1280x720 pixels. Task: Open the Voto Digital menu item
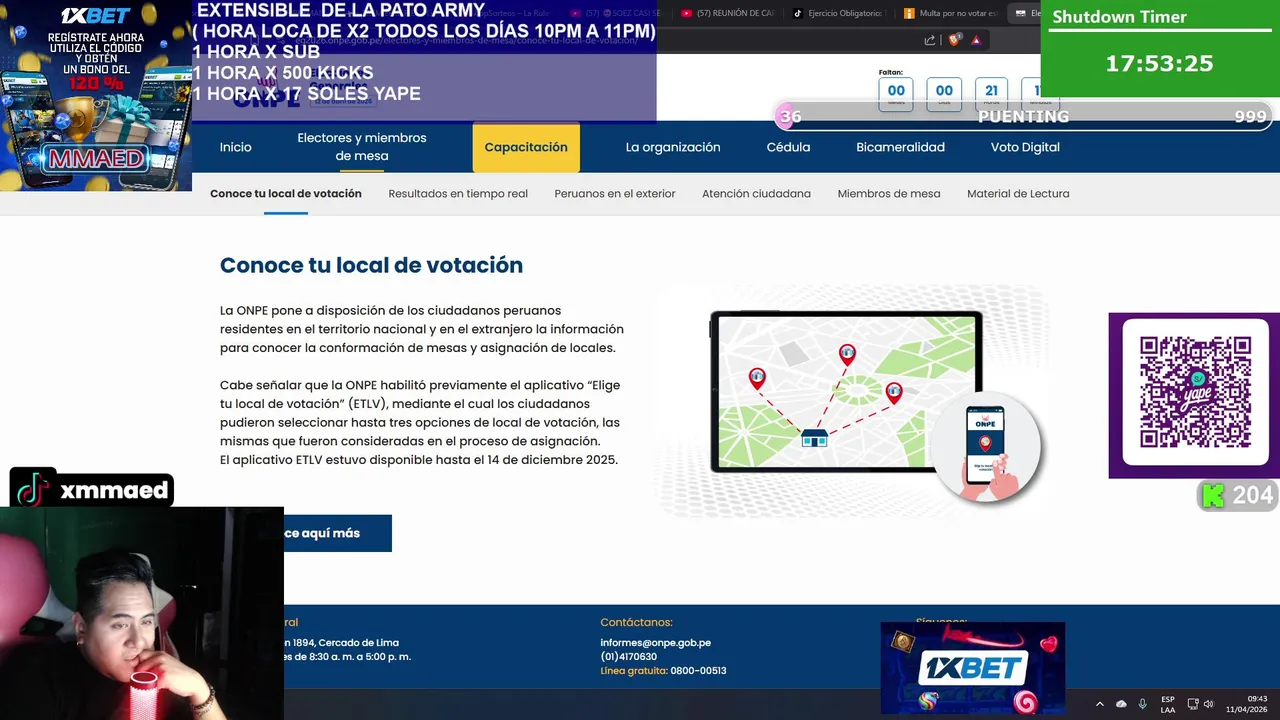(1025, 147)
